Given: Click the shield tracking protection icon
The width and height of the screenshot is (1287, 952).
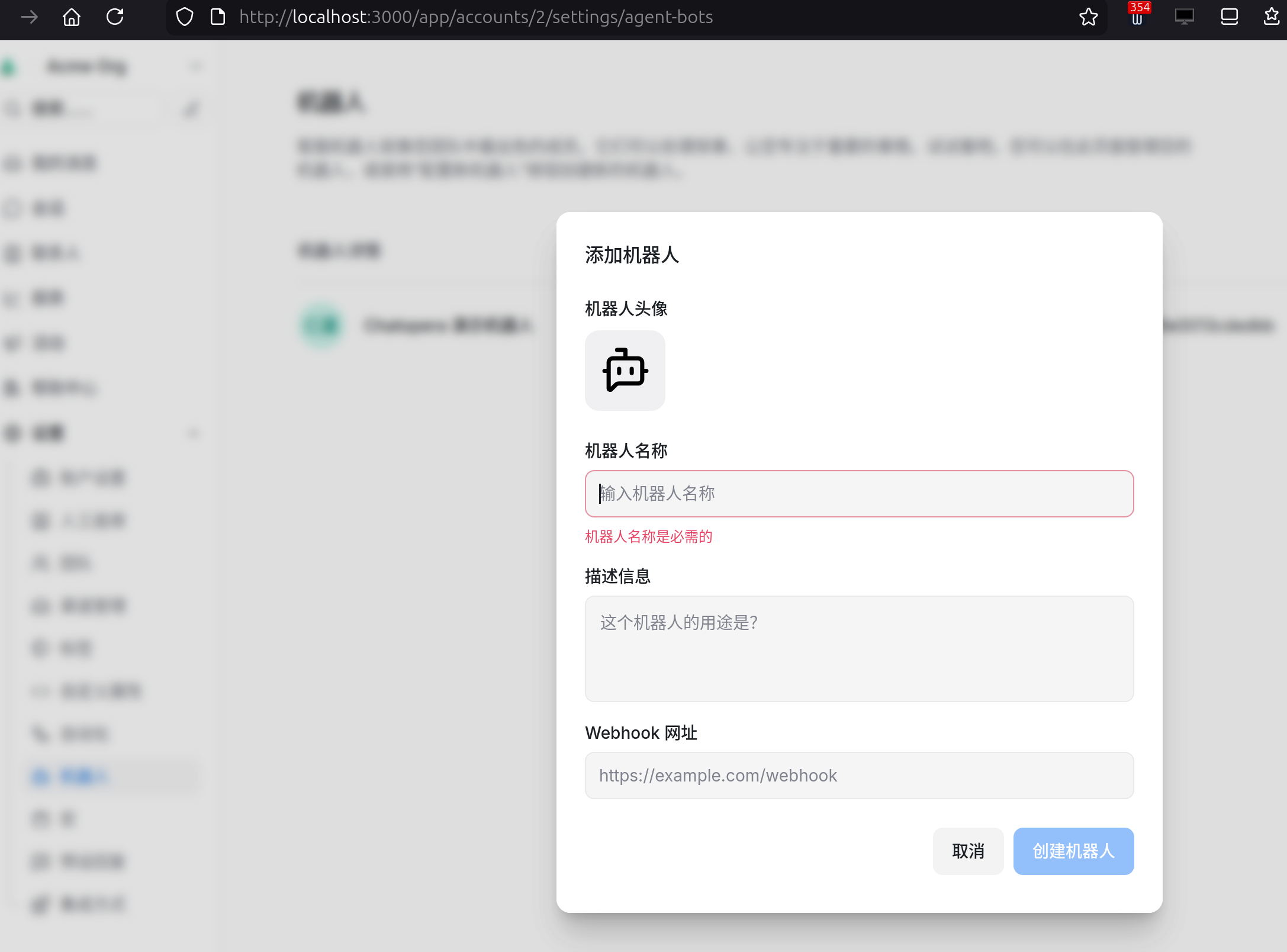Looking at the screenshot, I should (185, 17).
